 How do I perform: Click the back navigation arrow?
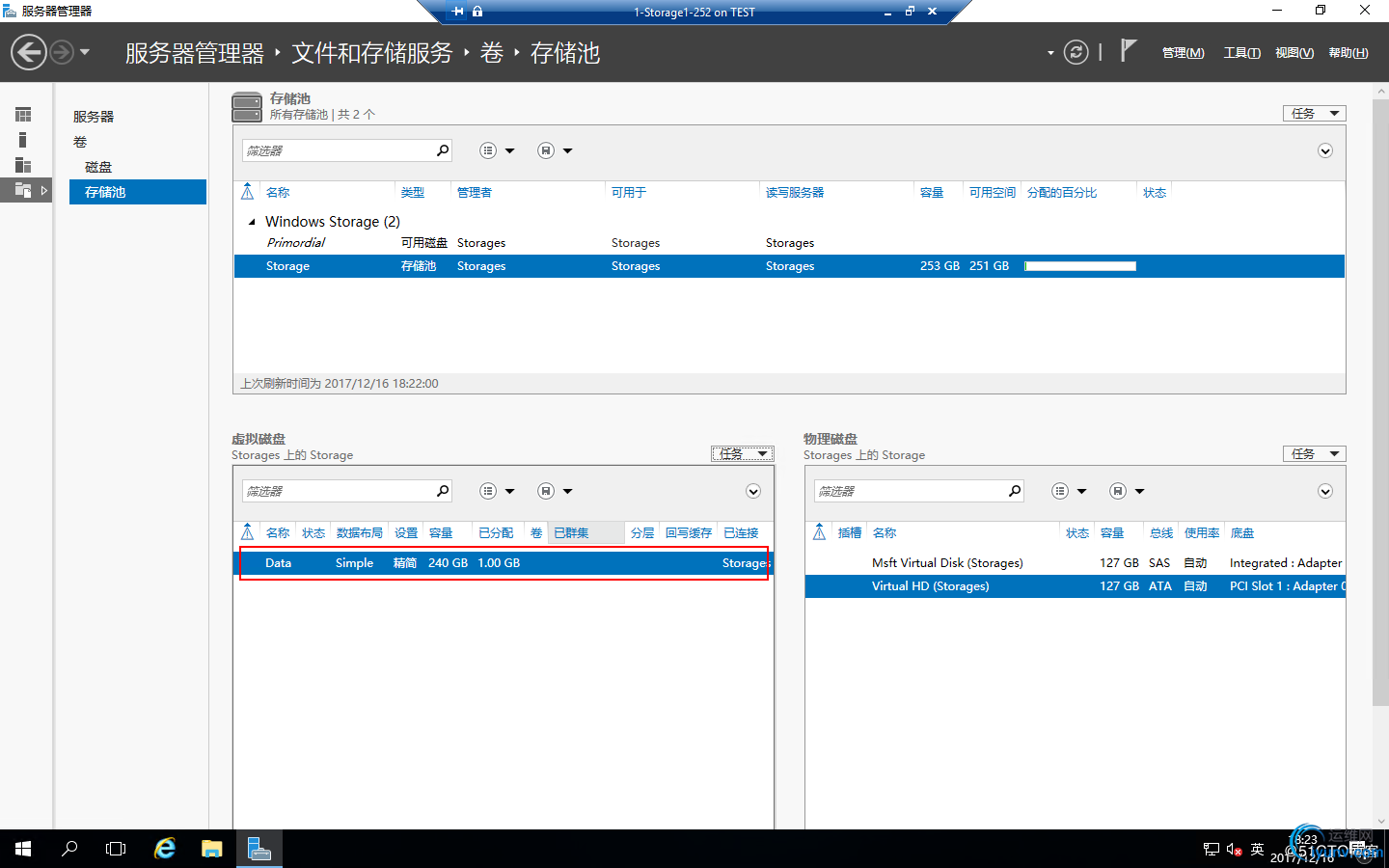tap(29, 52)
